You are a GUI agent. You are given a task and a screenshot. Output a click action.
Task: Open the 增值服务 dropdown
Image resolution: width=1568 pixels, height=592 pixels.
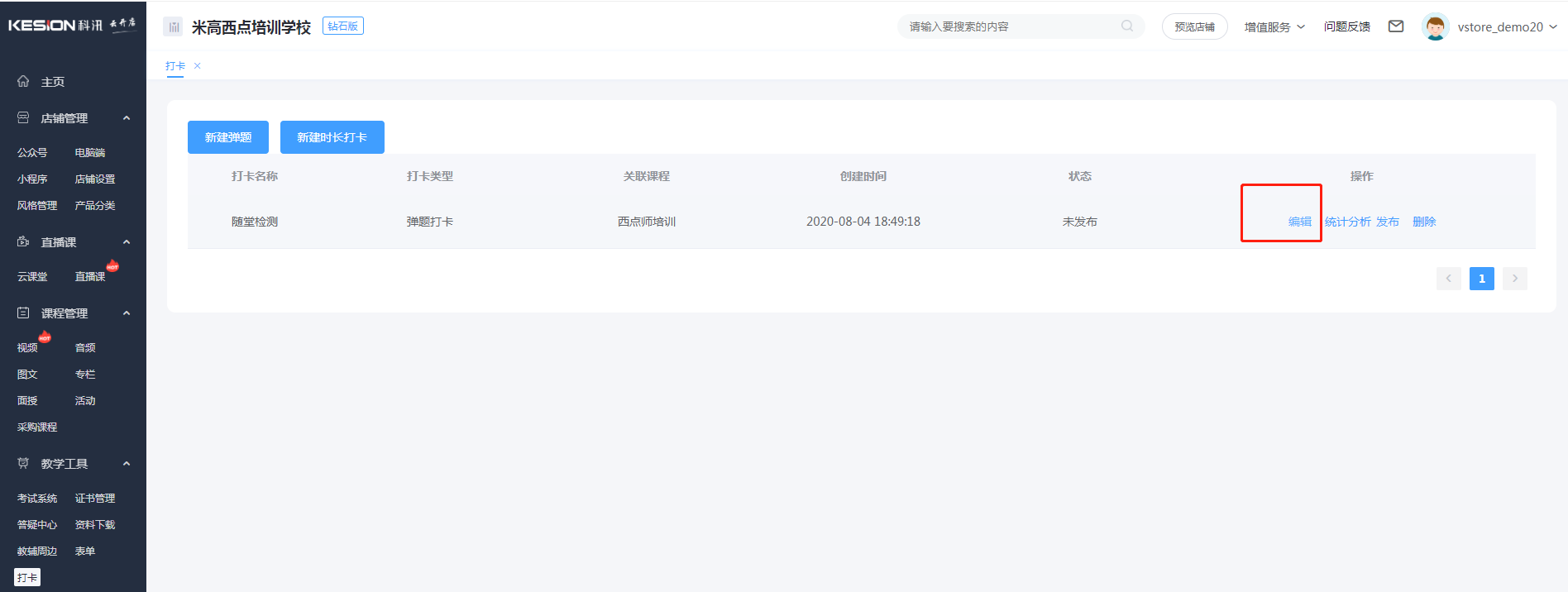[1274, 27]
